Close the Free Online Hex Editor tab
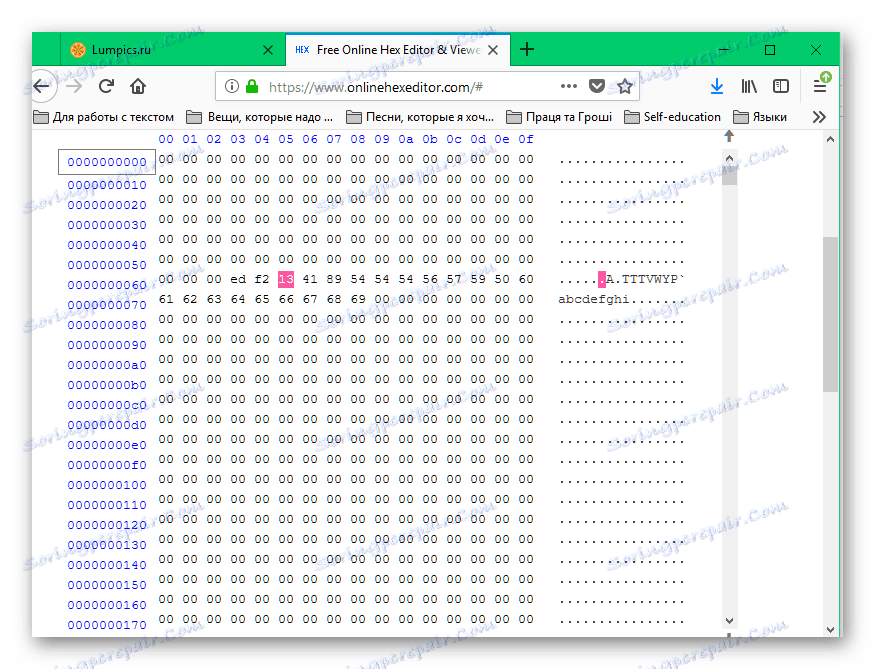The width and height of the screenshot is (875, 669). click(493, 50)
